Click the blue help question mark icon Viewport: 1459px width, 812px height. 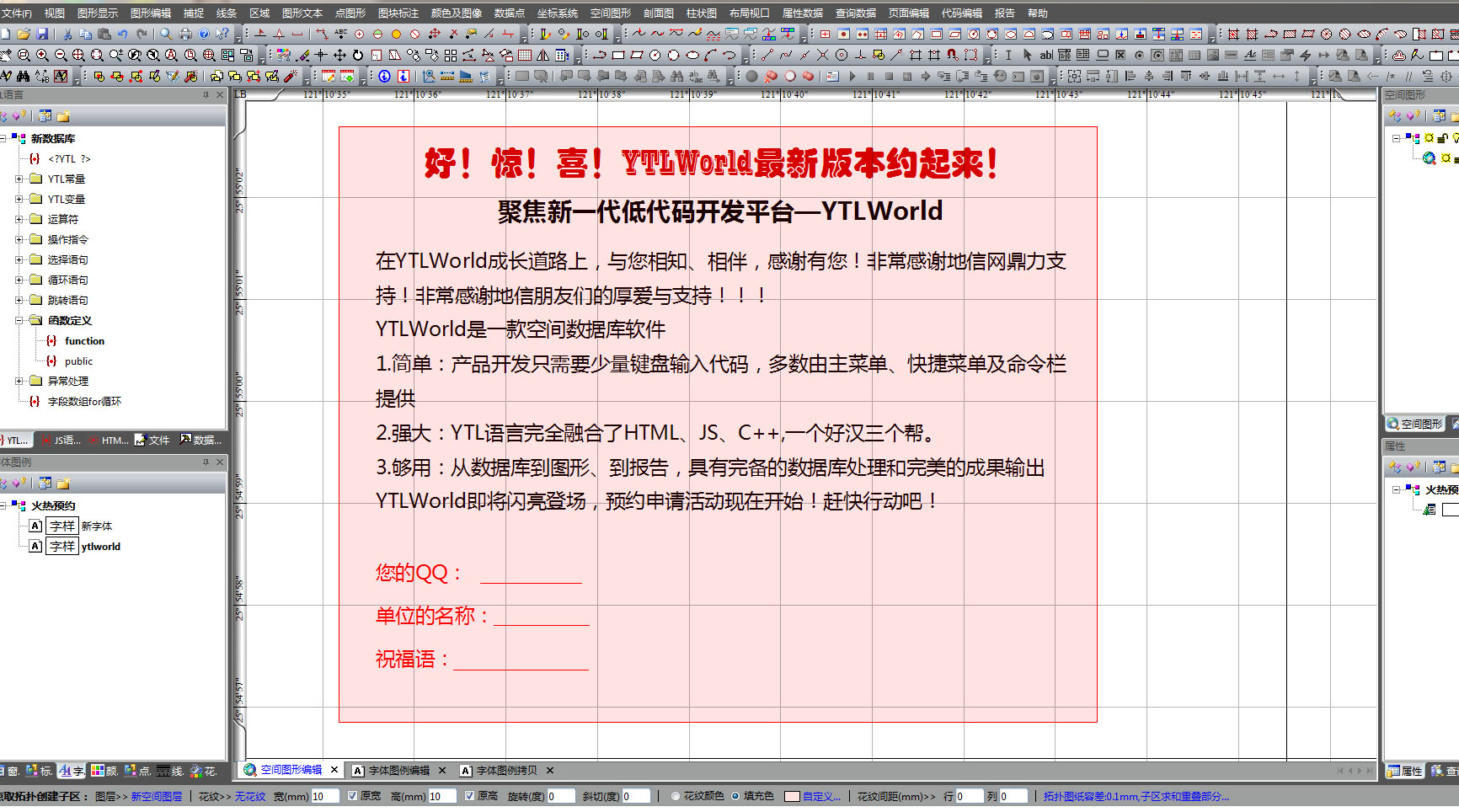point(204,34)
